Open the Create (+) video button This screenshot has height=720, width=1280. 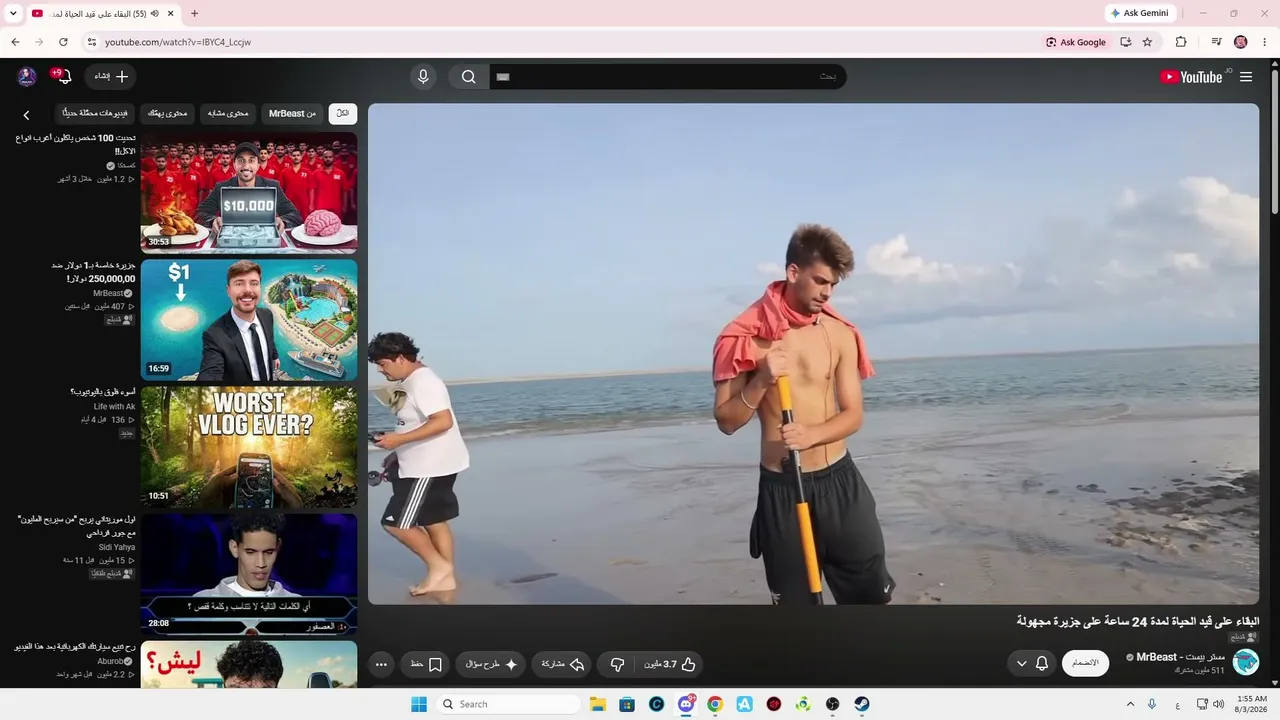point(111,77)
